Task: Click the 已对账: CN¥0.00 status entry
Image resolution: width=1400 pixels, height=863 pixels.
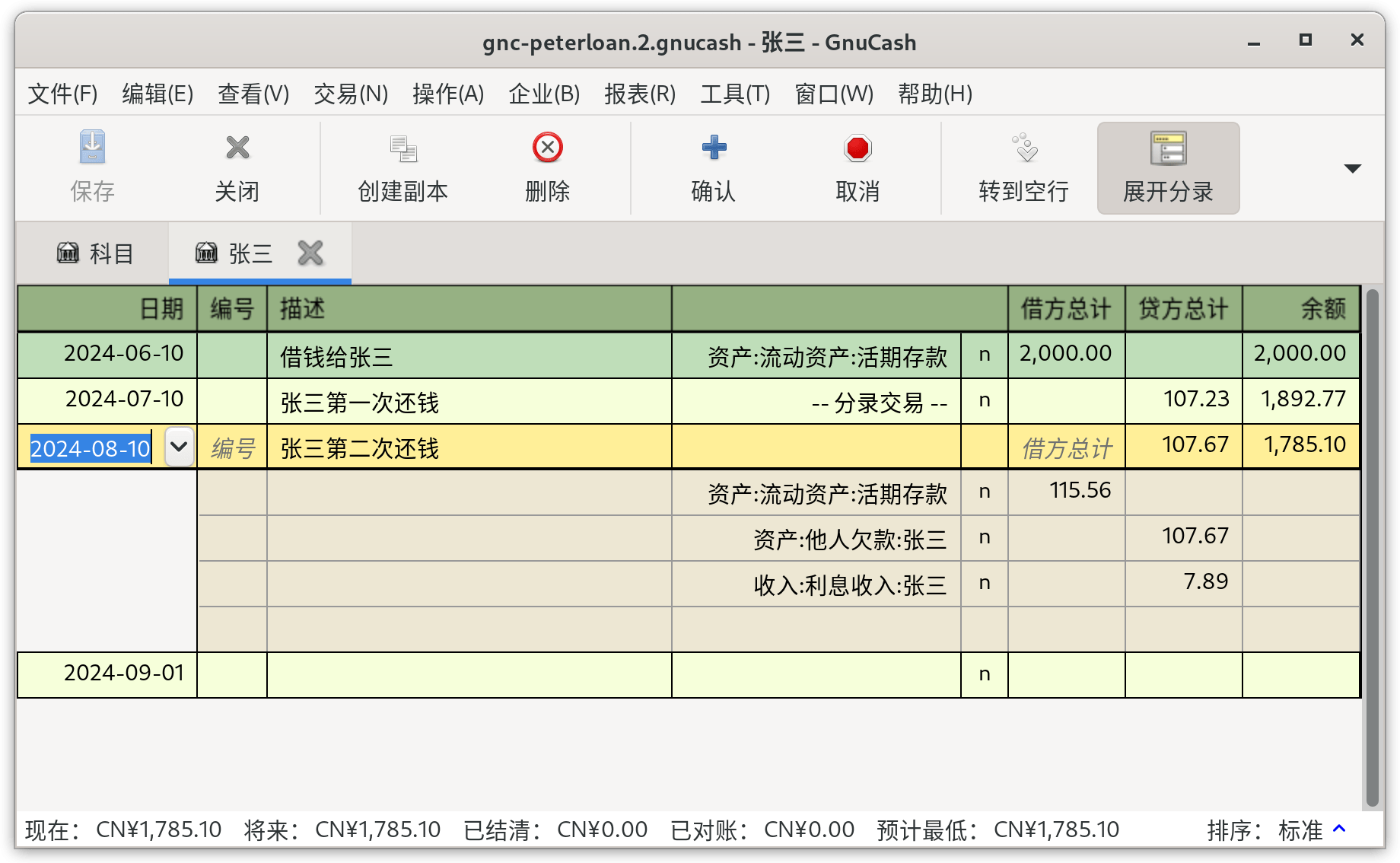Action: point(762,830)
